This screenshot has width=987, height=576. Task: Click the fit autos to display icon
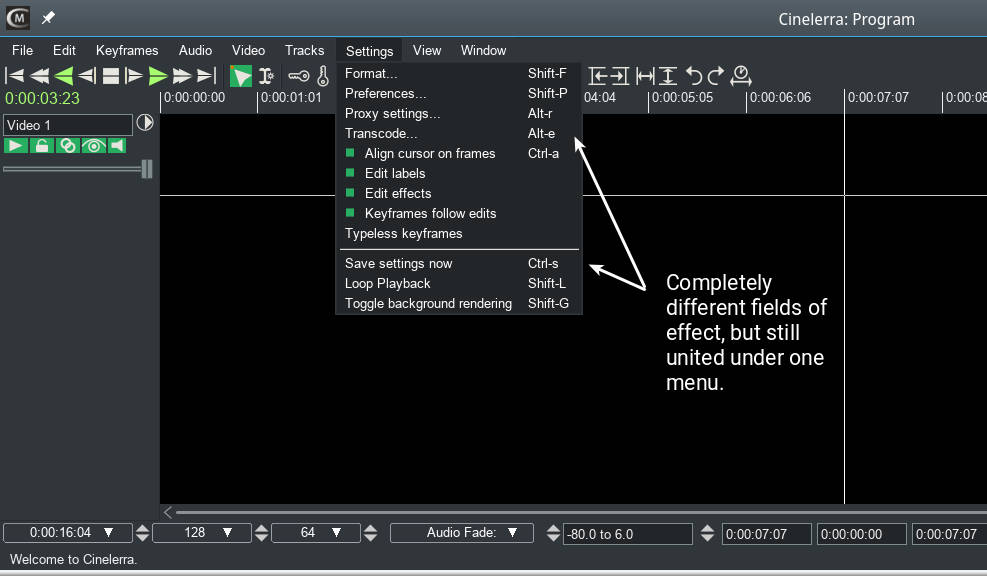tap(668, 76)
